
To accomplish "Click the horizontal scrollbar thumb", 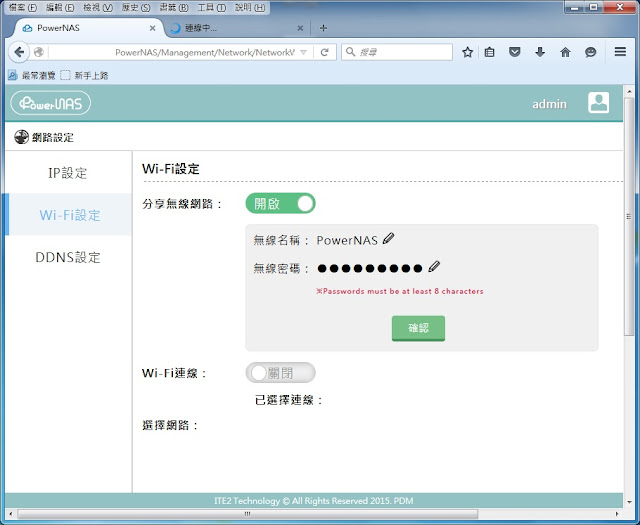I will coord(248,514).
